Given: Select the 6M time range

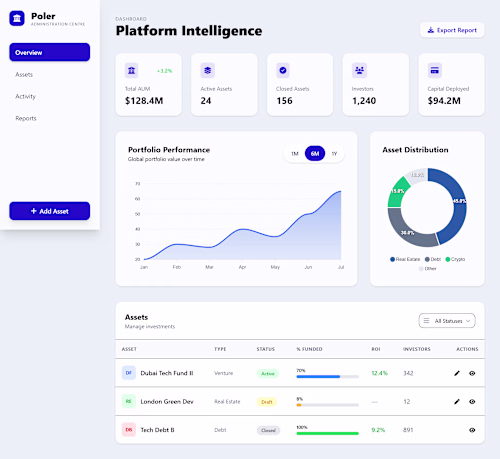Looking at the screenshot, I should coord(315,154).
